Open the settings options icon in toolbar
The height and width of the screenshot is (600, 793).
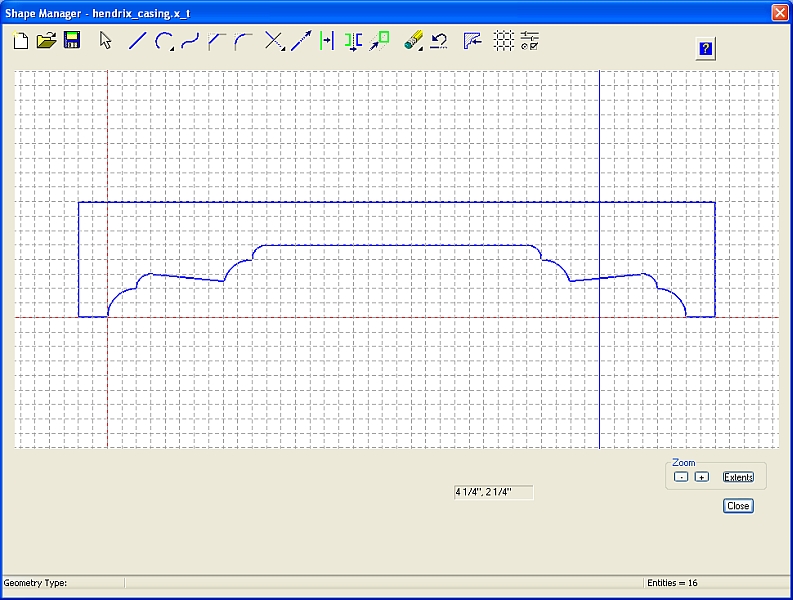pos(530,41)
